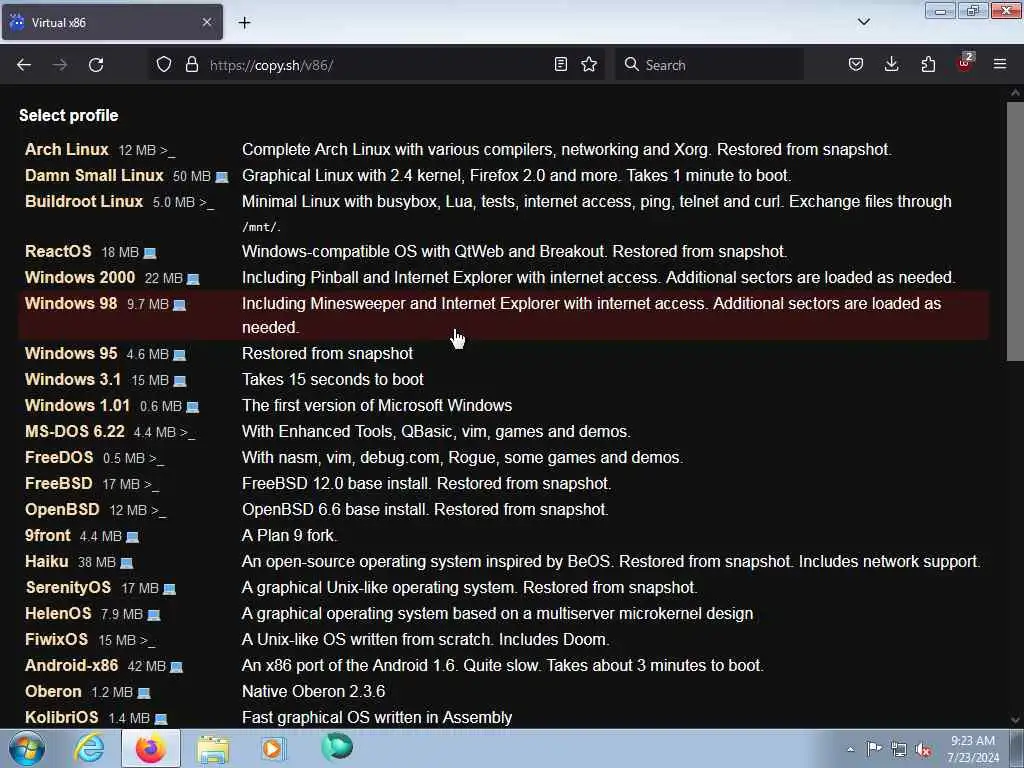The image size is (1024, 768).
Task: Open Windows Explorer from the taskbar
Action: [212, 749]
